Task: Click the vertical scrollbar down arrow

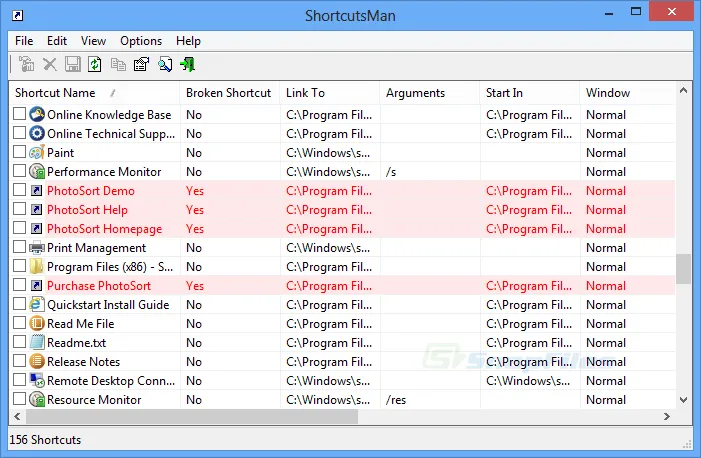Action: point(683,399)
